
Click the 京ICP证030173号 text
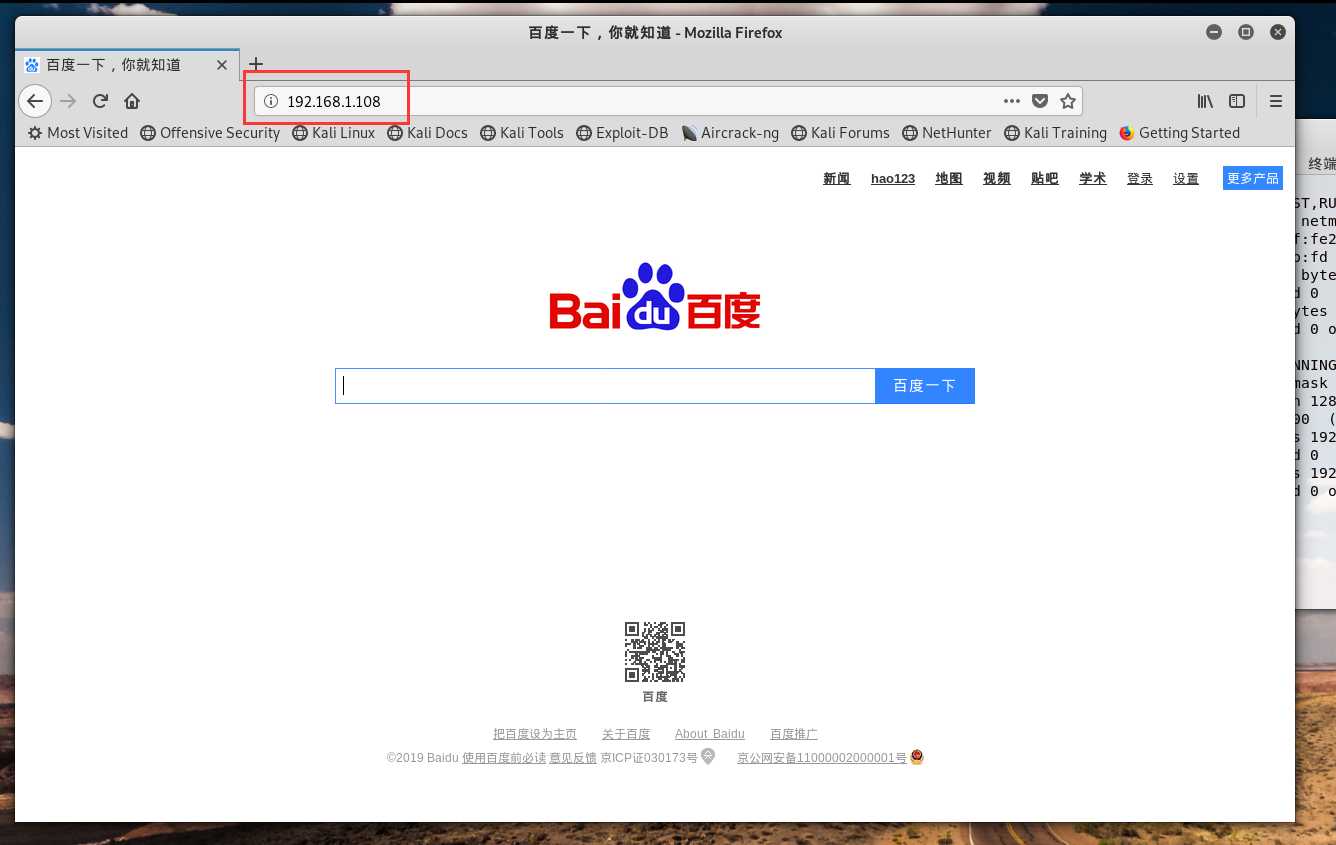click(649, 758)
